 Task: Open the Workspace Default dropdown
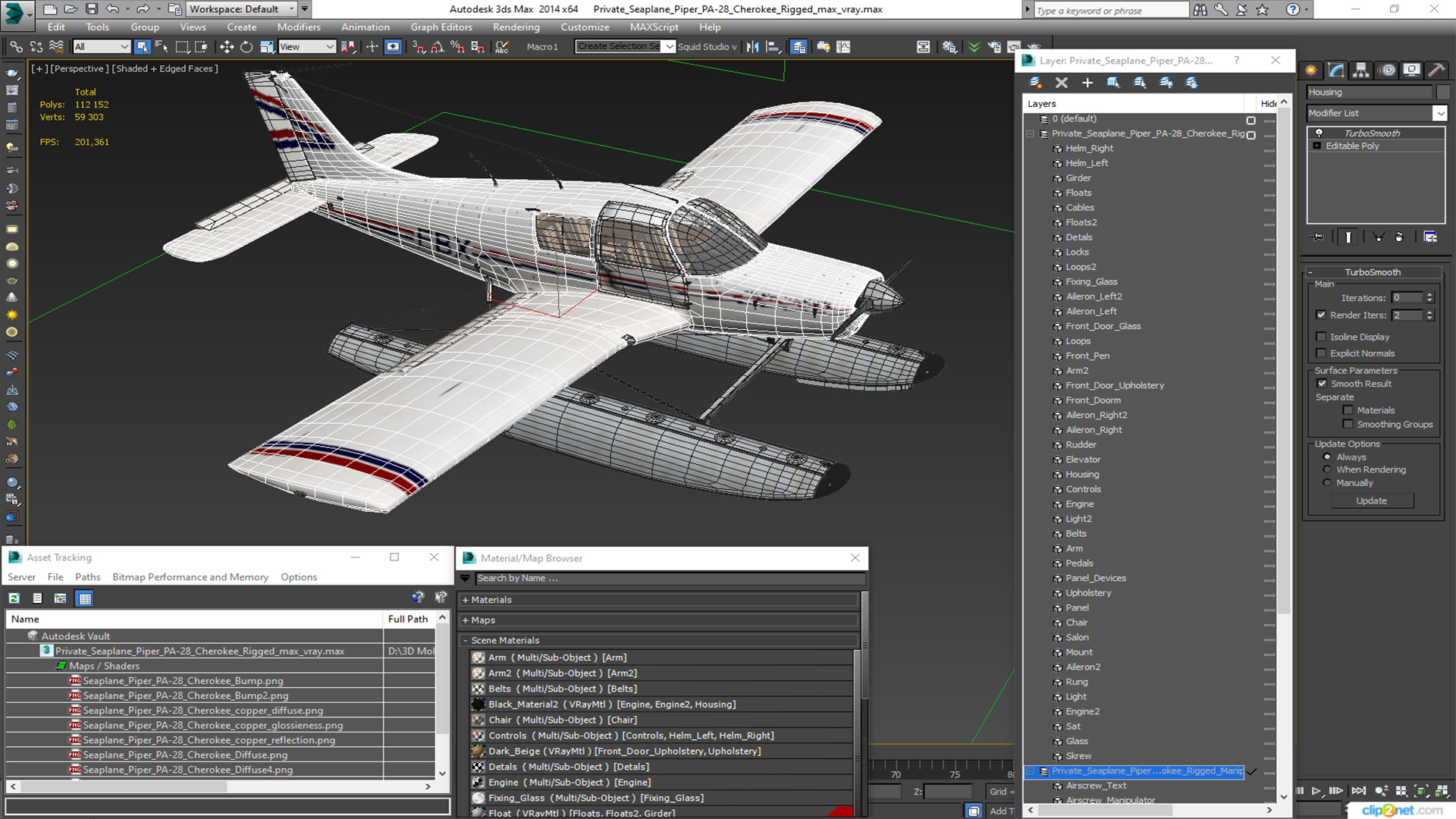pyautogui.click(x=242, y=9)
